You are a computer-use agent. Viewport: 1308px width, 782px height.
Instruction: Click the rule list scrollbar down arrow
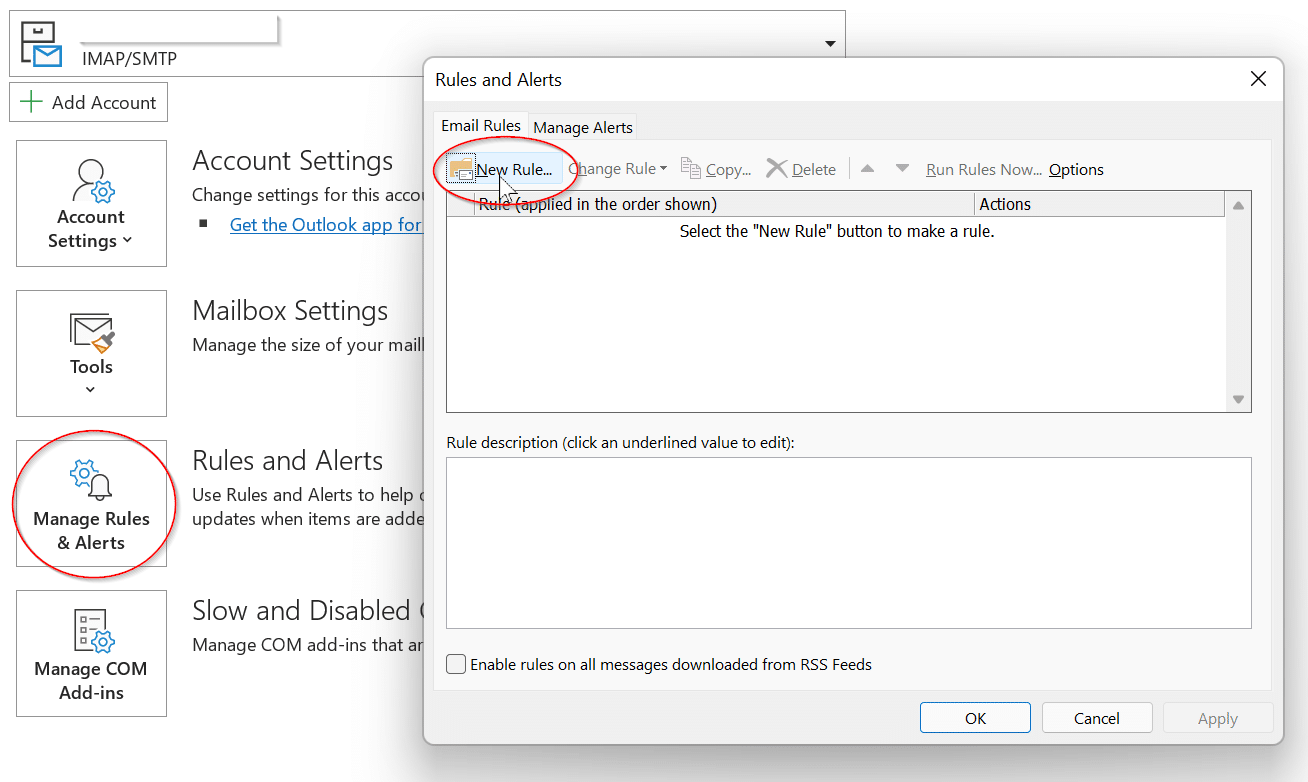pos(1238,399)
